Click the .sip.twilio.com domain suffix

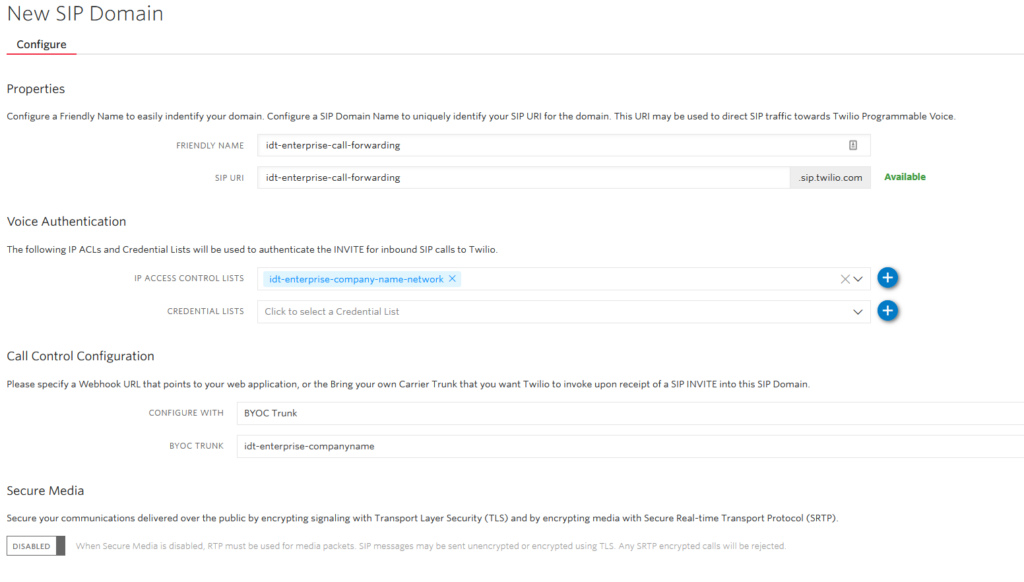pos(830,178)
